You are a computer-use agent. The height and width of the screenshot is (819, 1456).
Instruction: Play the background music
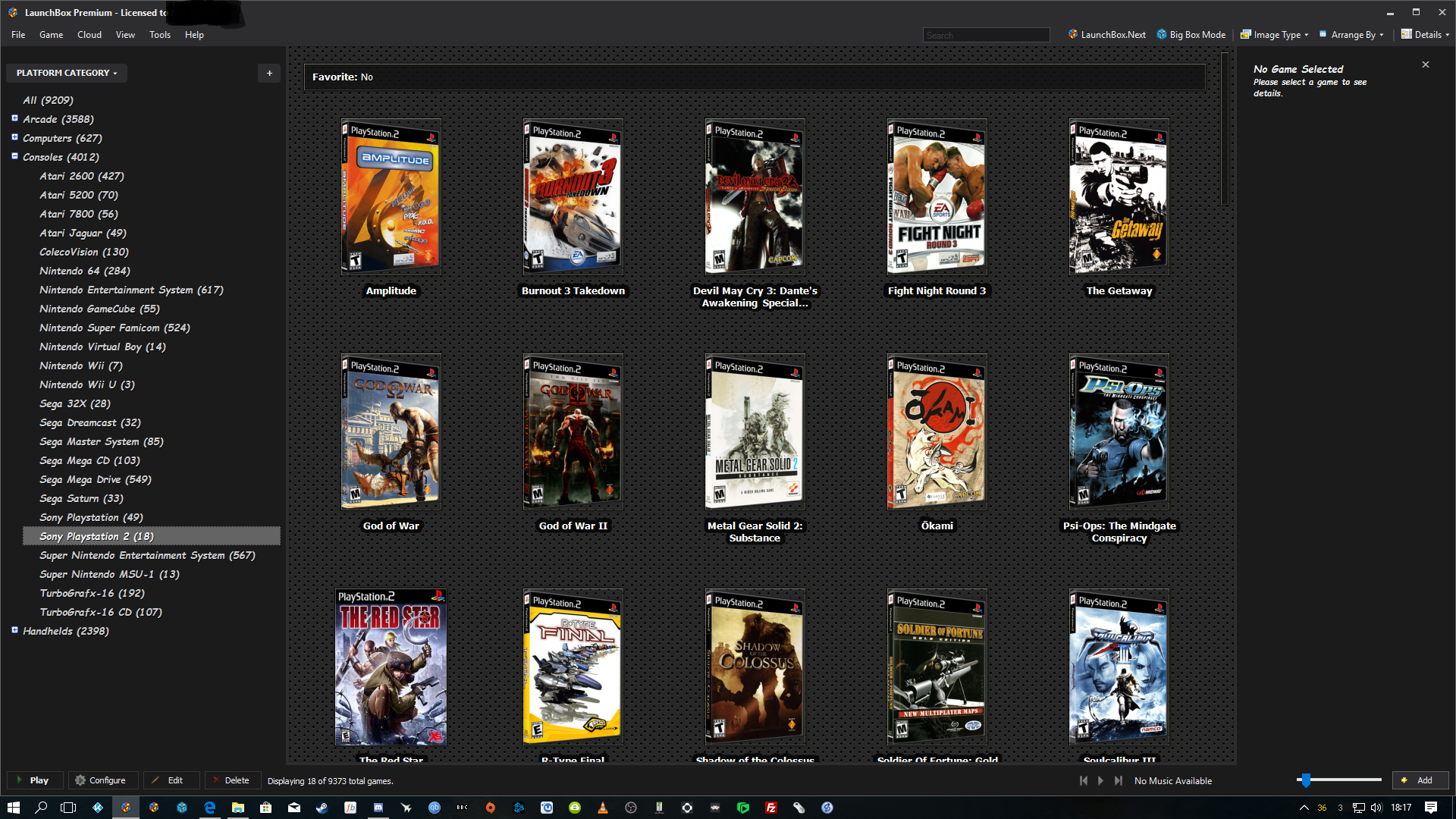1101,780
